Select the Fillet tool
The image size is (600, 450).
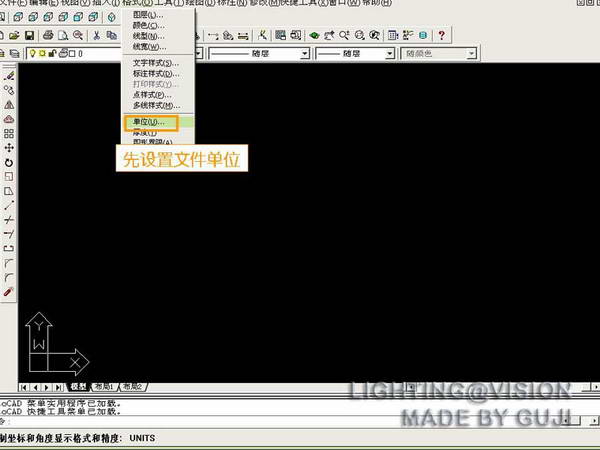click(x=9, y=277)
